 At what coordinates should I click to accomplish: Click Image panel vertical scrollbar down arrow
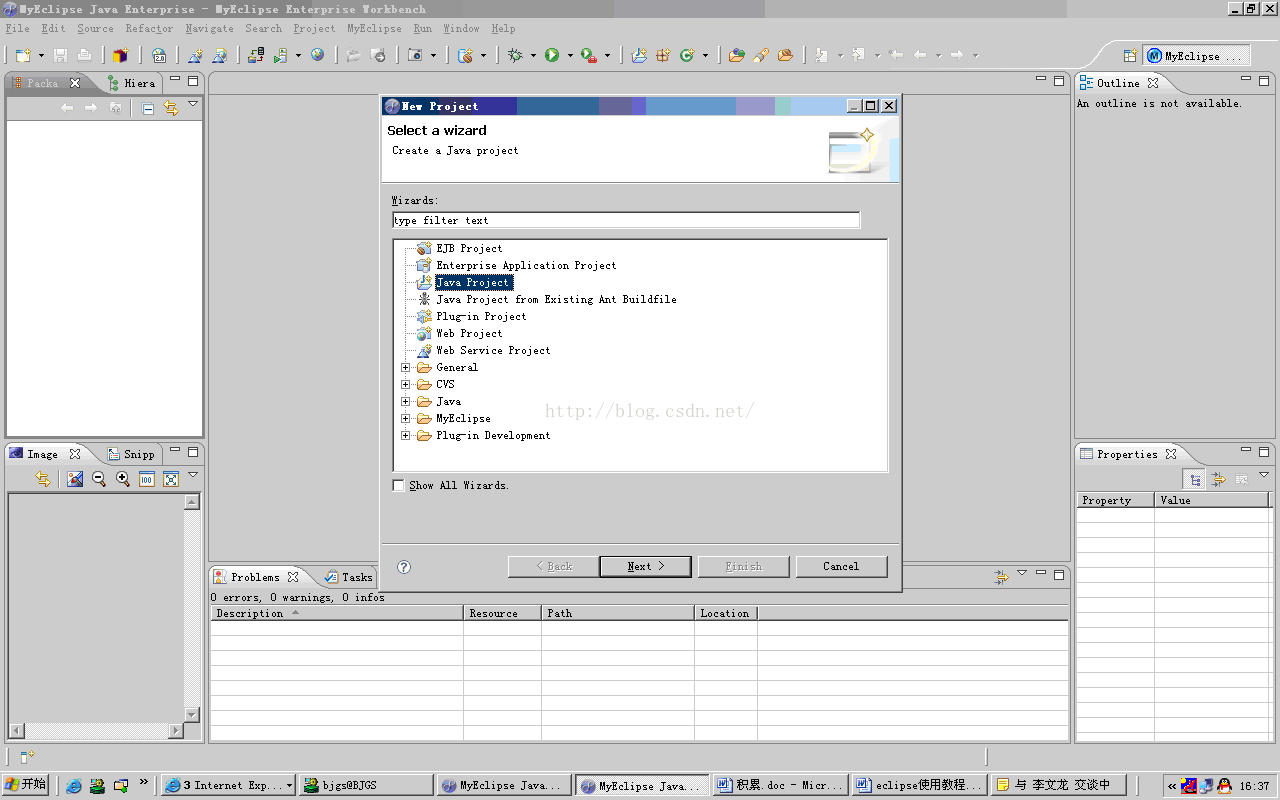pos(192,714)
